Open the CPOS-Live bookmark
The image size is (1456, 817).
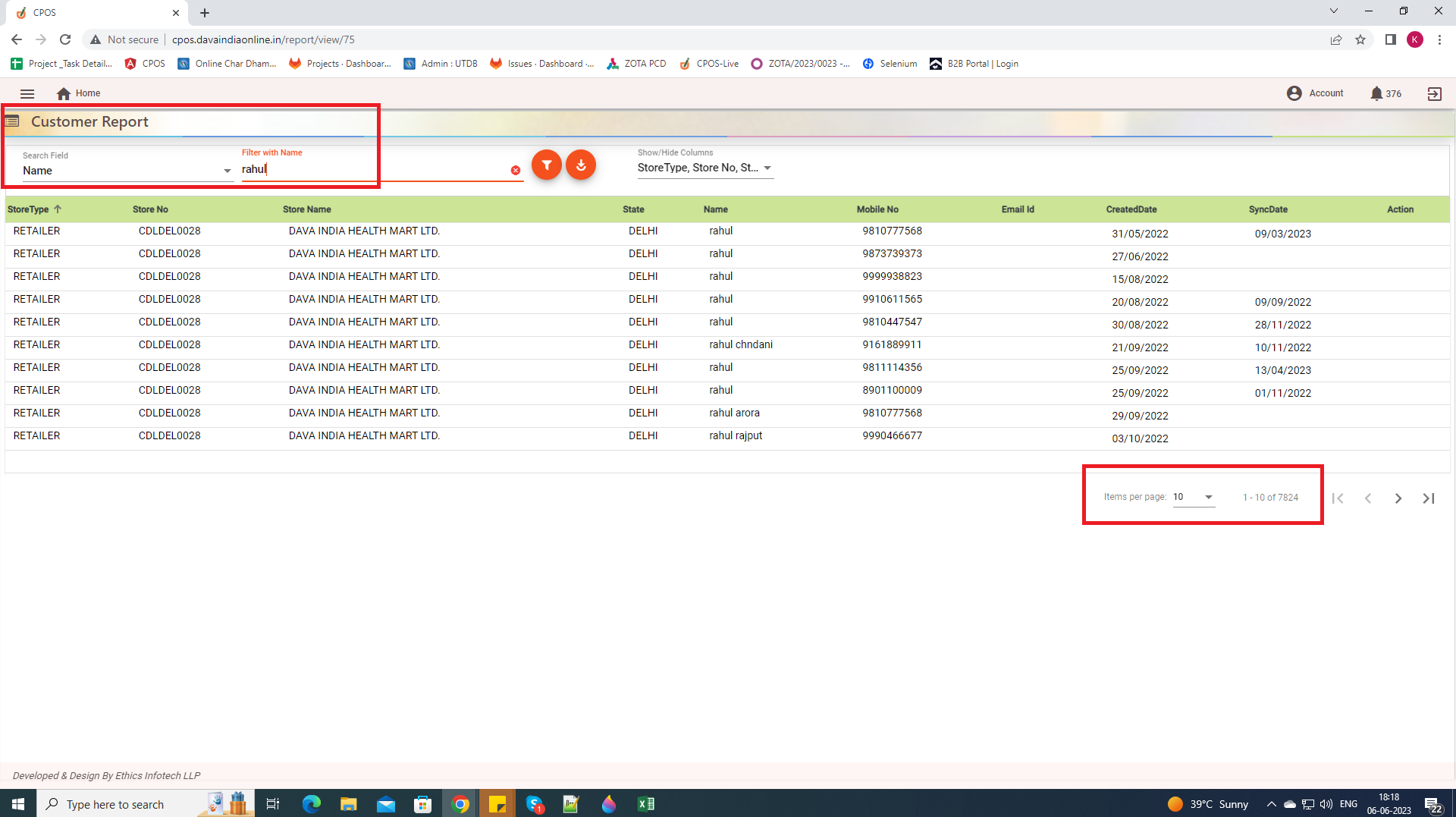[709, 64]
